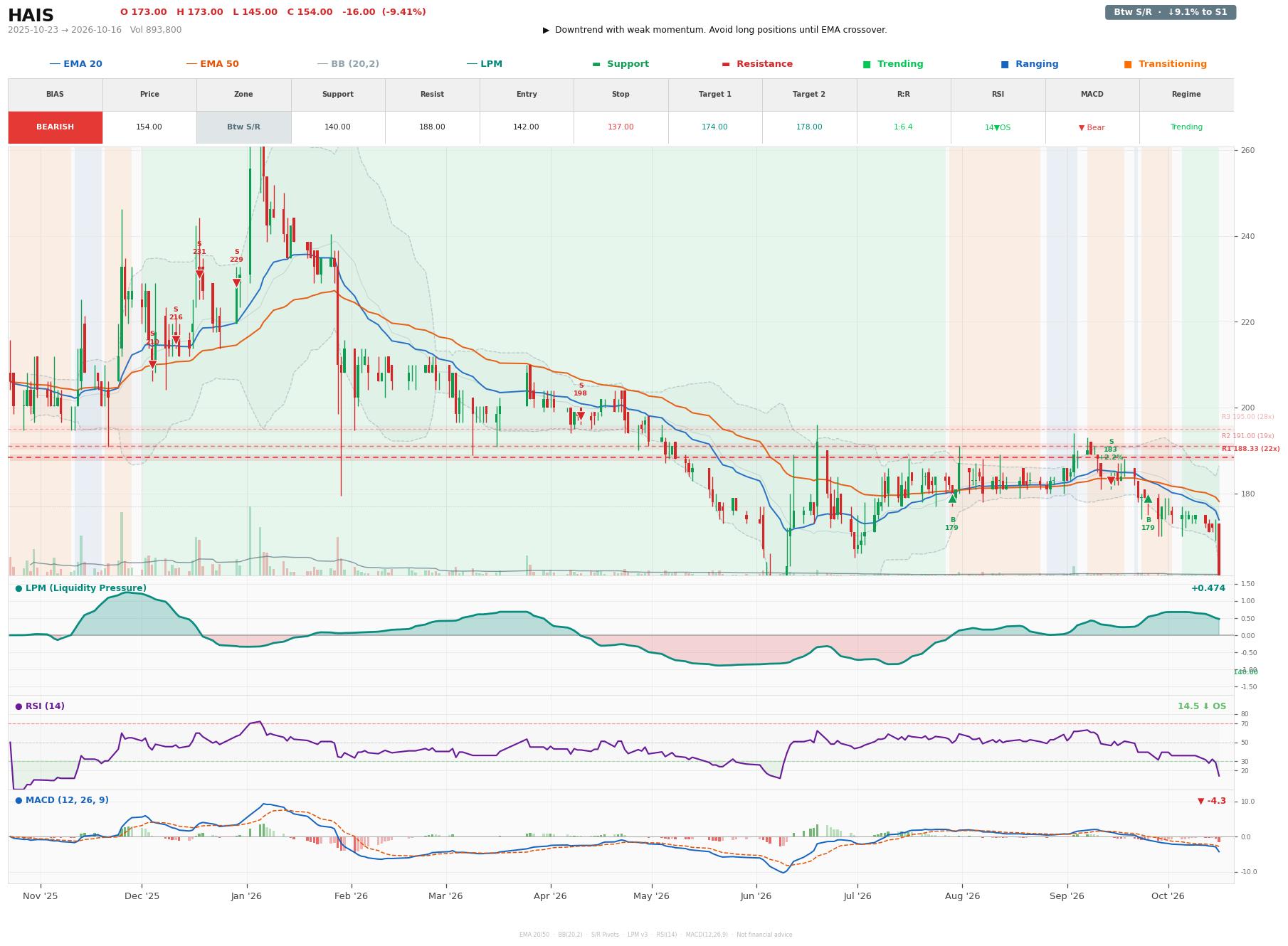Click the Vol 893,800 readout

(156, 30)
